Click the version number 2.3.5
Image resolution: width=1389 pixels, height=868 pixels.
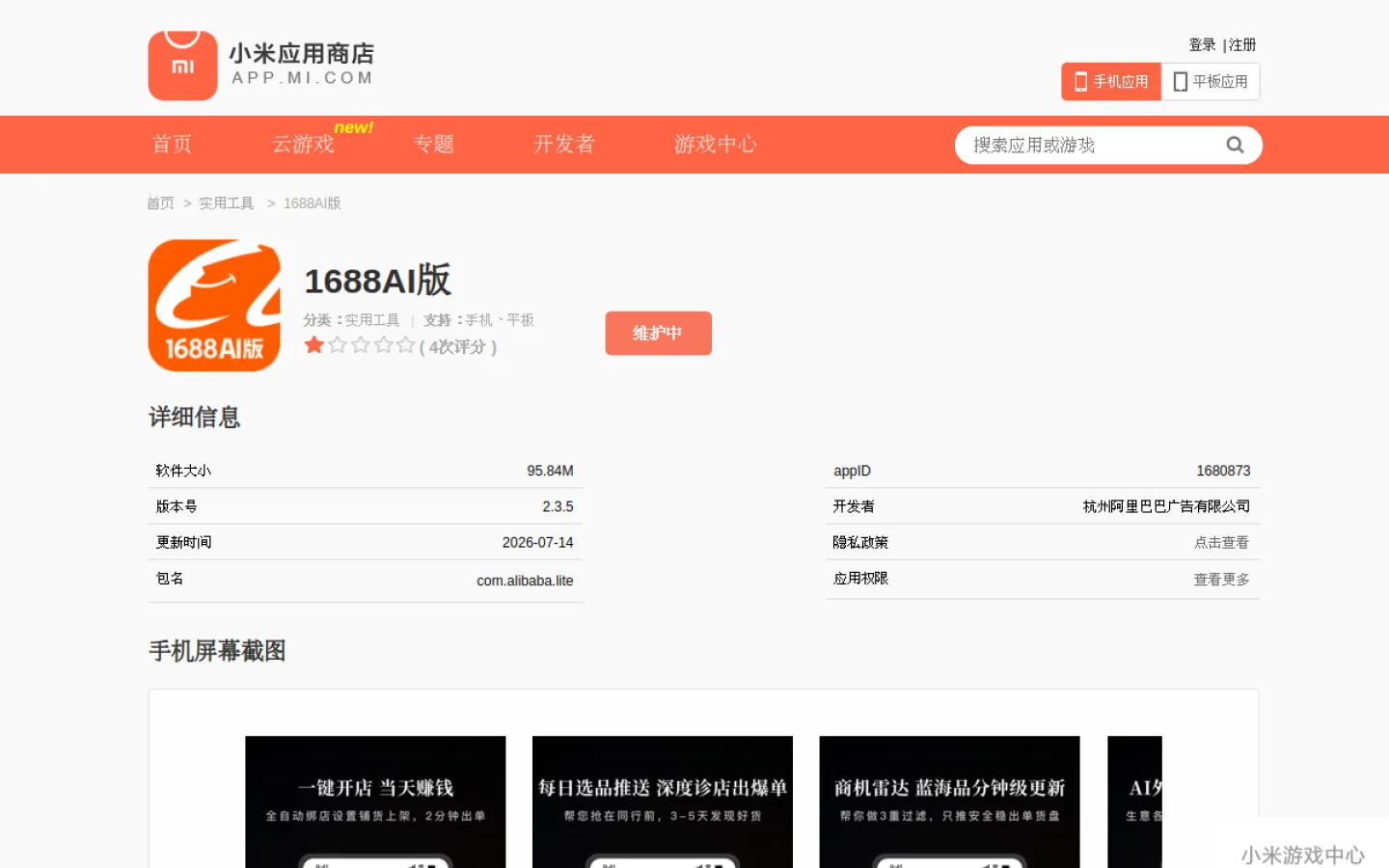(x=558, y=506)
